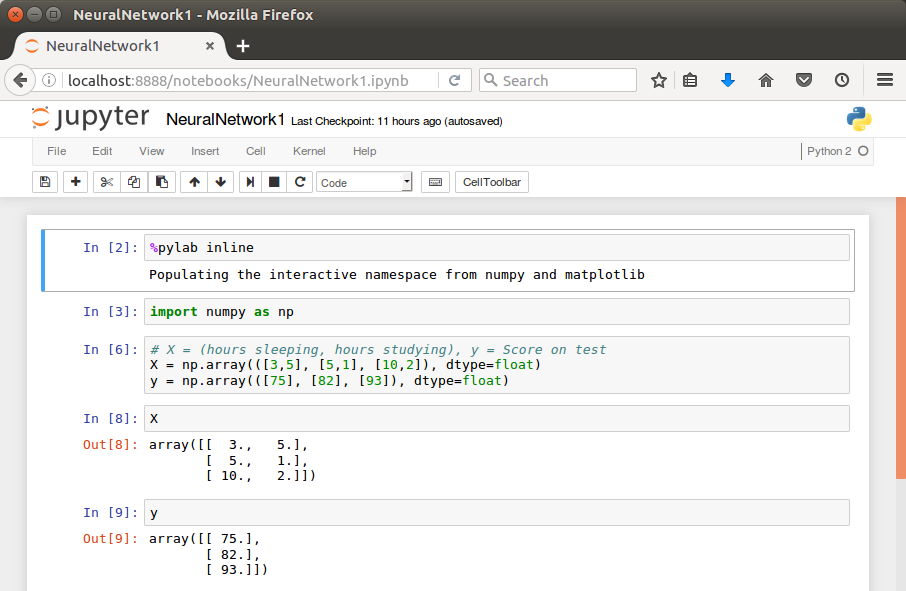Open Firefox hamburger menu
Viewport: 906px width, 591px height.
885,80
